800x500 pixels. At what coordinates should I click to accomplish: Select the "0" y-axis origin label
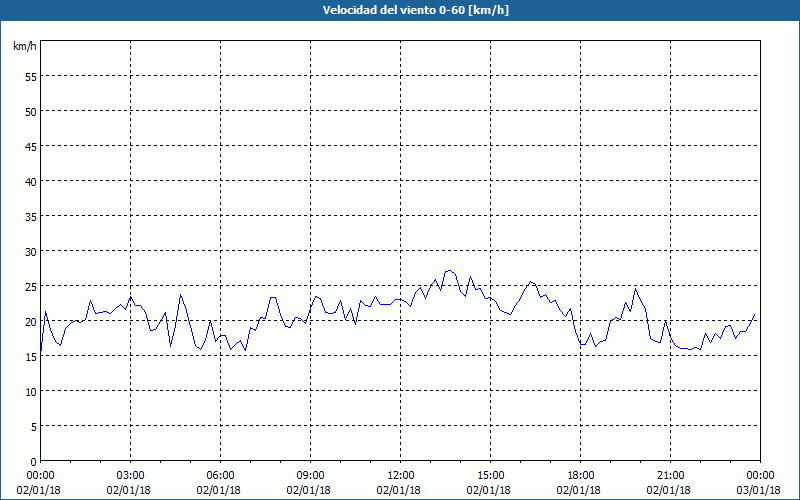(34, 462)
